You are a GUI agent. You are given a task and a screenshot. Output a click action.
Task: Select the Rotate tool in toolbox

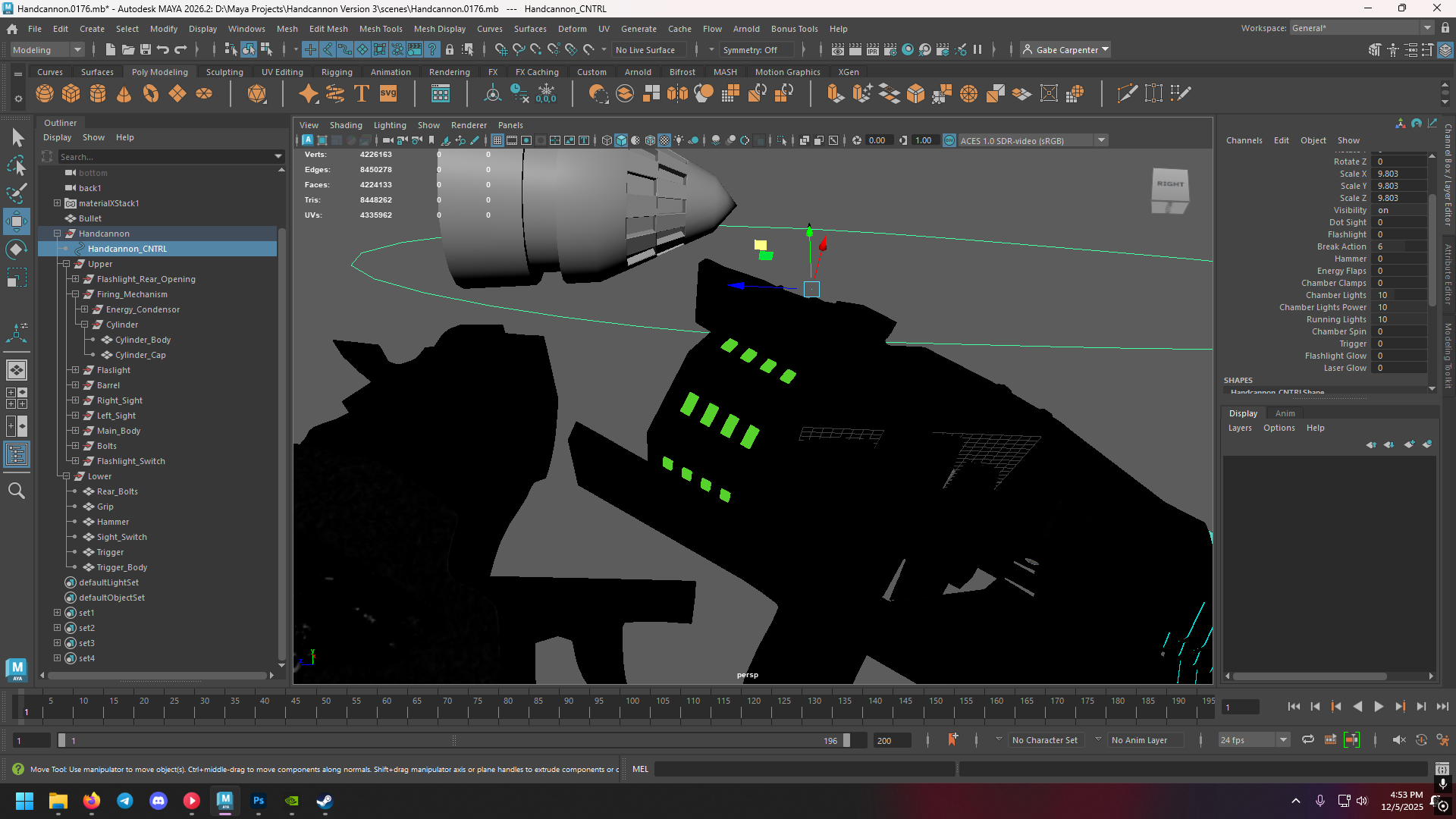pos(17,249)
